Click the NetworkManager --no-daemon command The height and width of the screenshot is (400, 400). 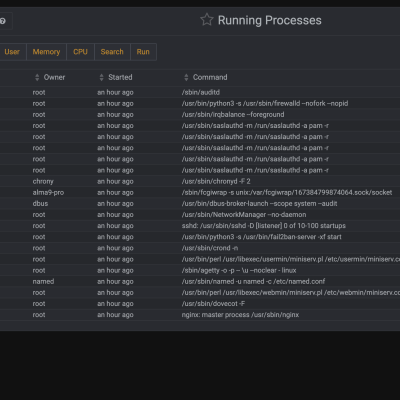tap(244, 215)
